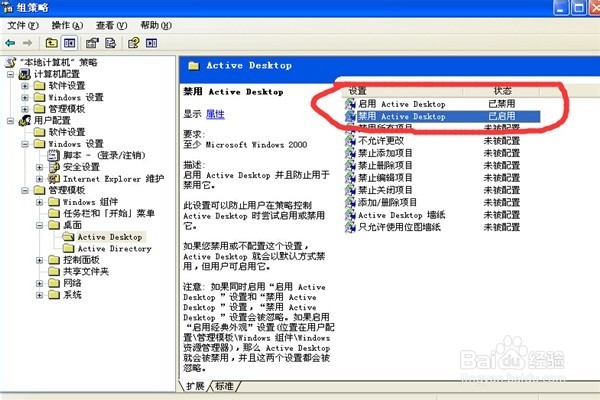Click the policy icon beside 启用 Active Desktop
This screenshot has height=400, width=600.
coord(350,104)
